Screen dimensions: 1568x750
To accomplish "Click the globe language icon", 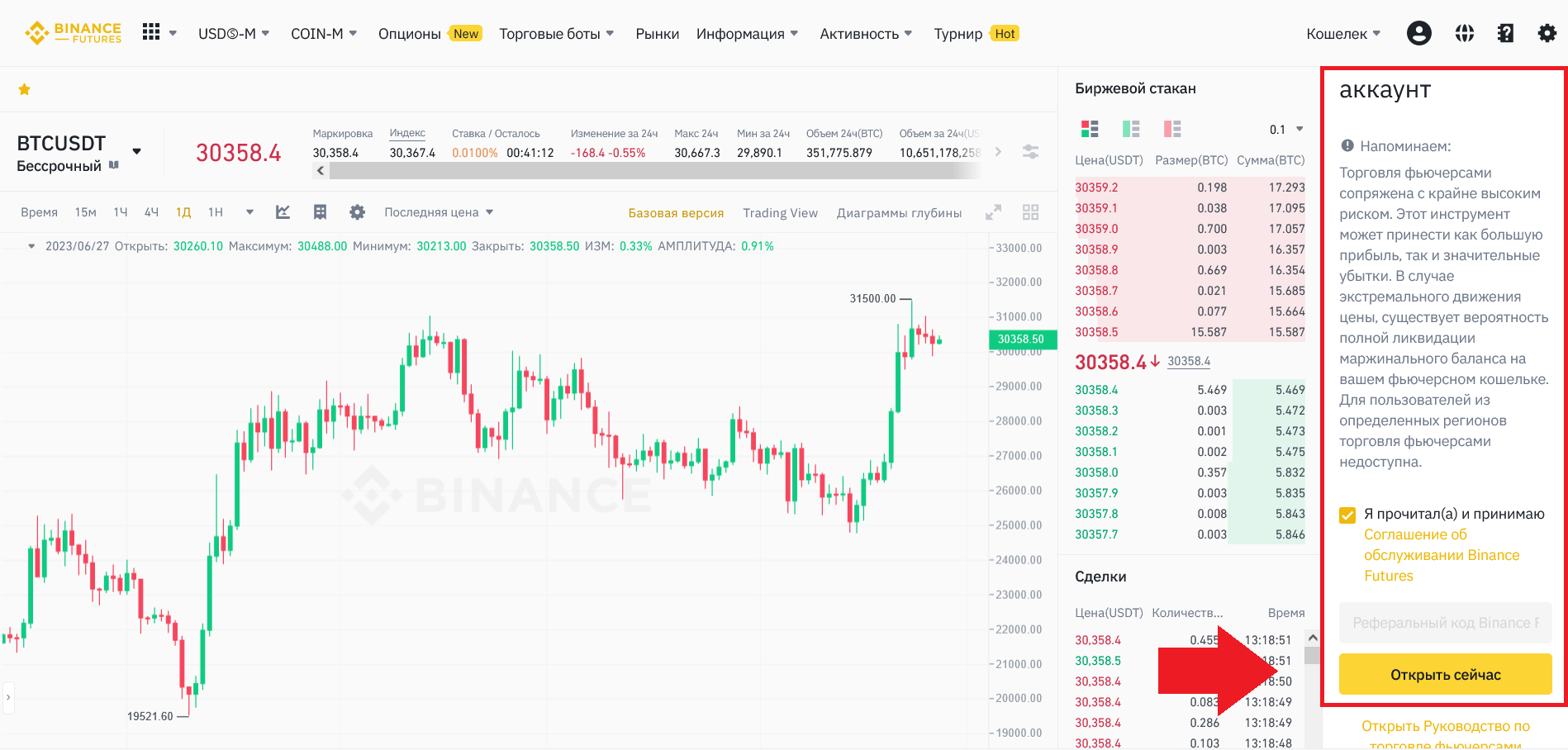I will tap(1464, 33).
